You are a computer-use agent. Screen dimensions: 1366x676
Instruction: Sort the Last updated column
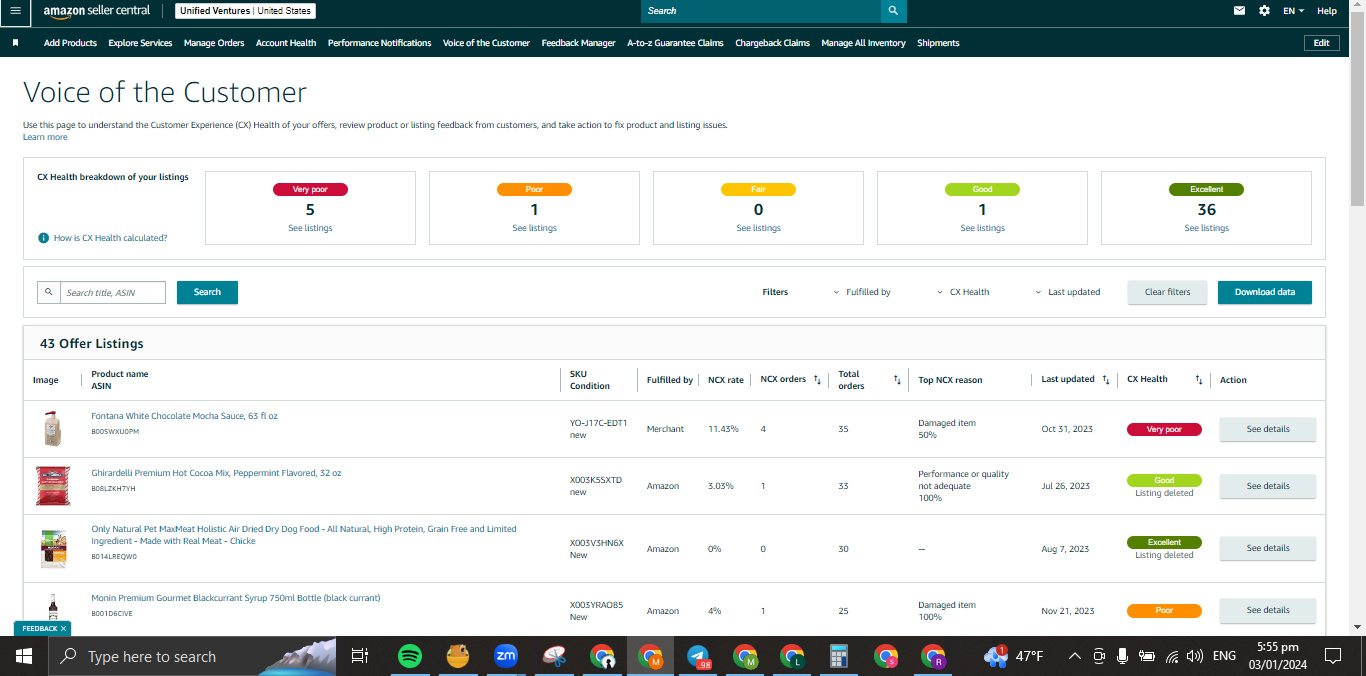click(1106, 380)
